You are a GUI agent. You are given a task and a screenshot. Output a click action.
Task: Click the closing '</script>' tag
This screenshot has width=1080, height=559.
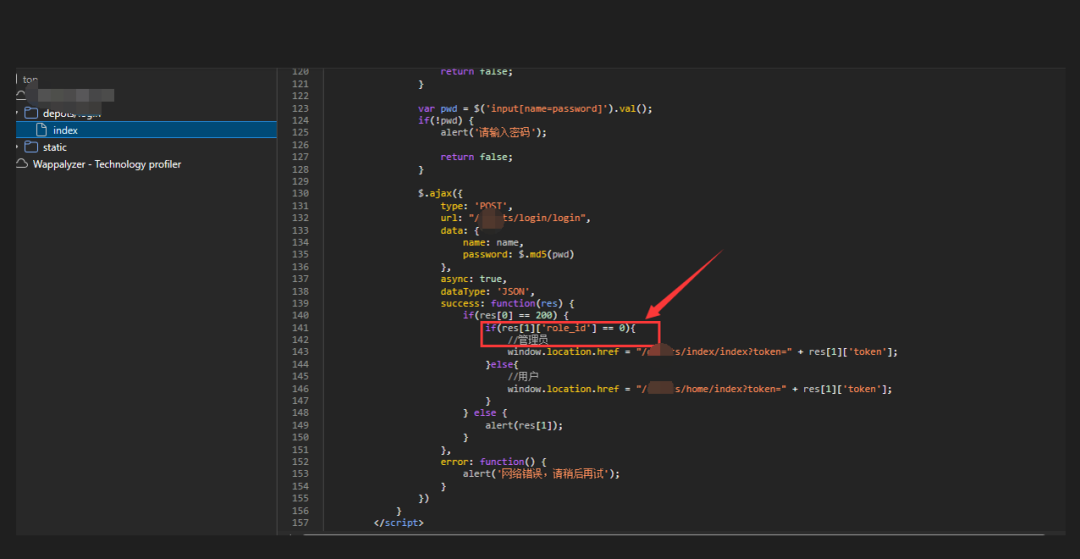point(399,523)
